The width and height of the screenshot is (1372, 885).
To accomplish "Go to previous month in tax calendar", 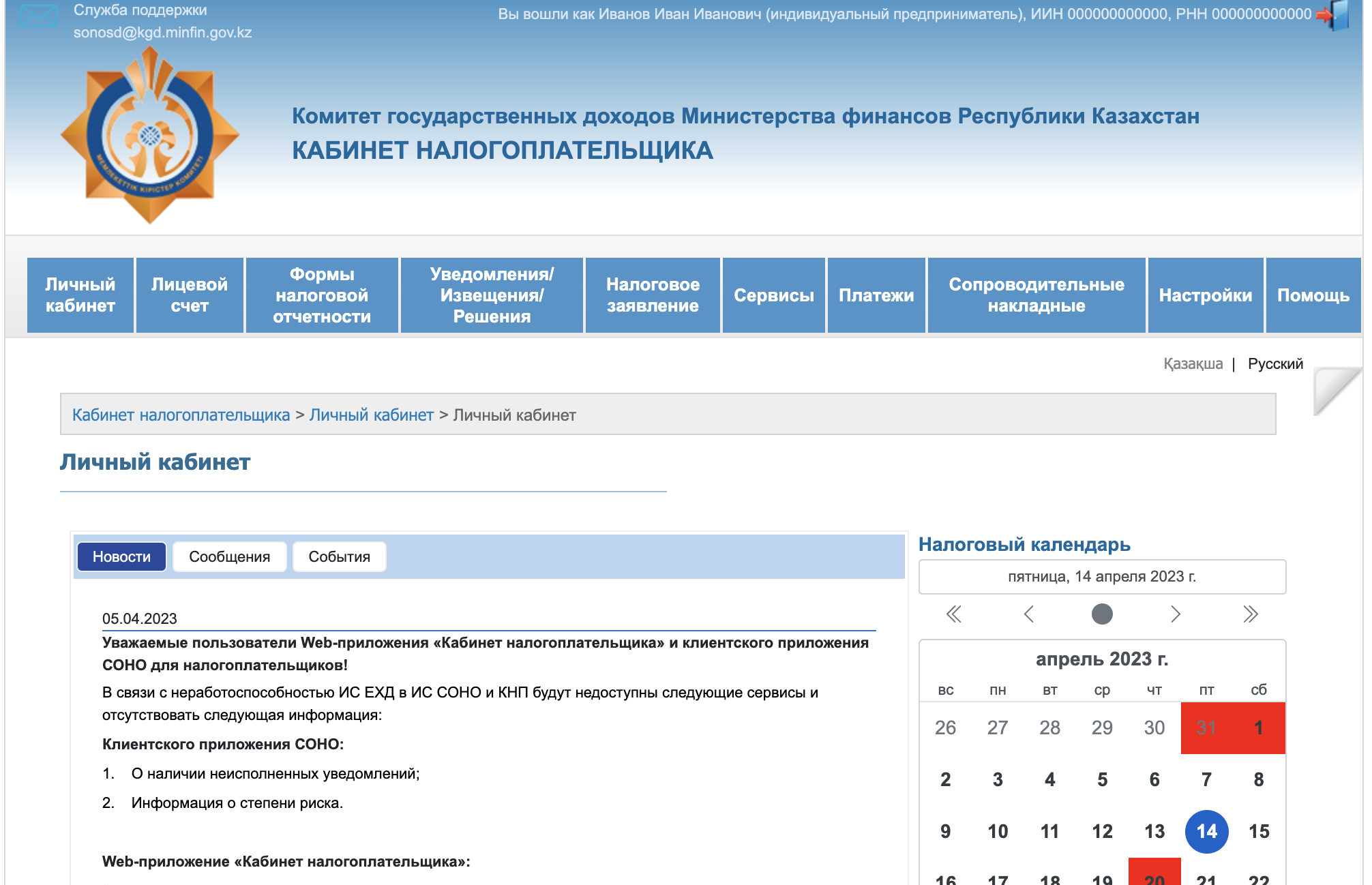I will click(x=1029, y=614).
